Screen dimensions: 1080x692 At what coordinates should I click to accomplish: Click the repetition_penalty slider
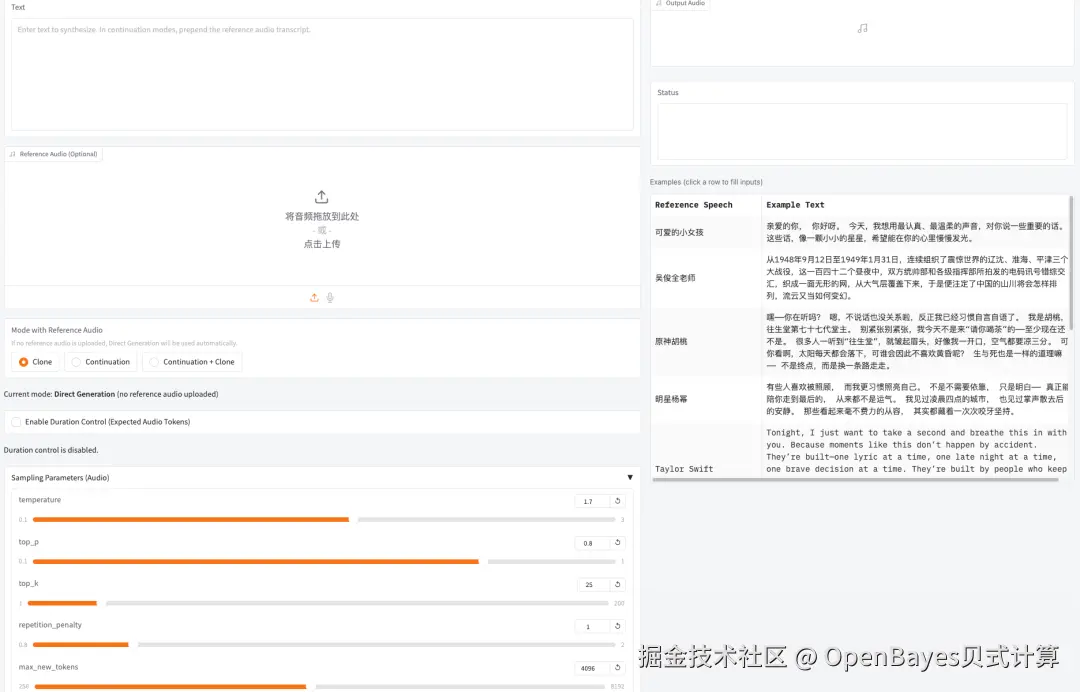(x=324, y=645)
